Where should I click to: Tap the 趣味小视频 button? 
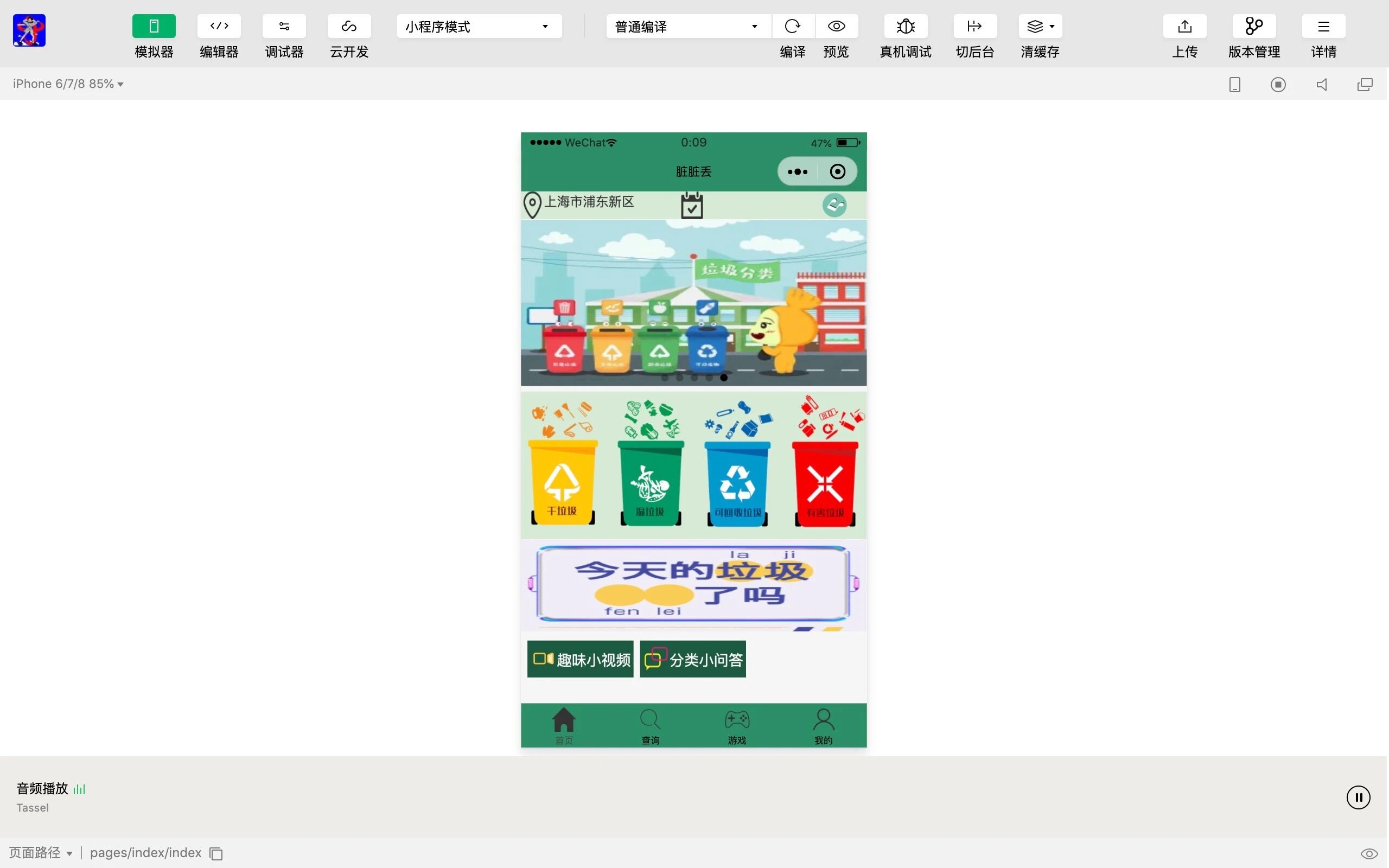click(x=580, y=659)
